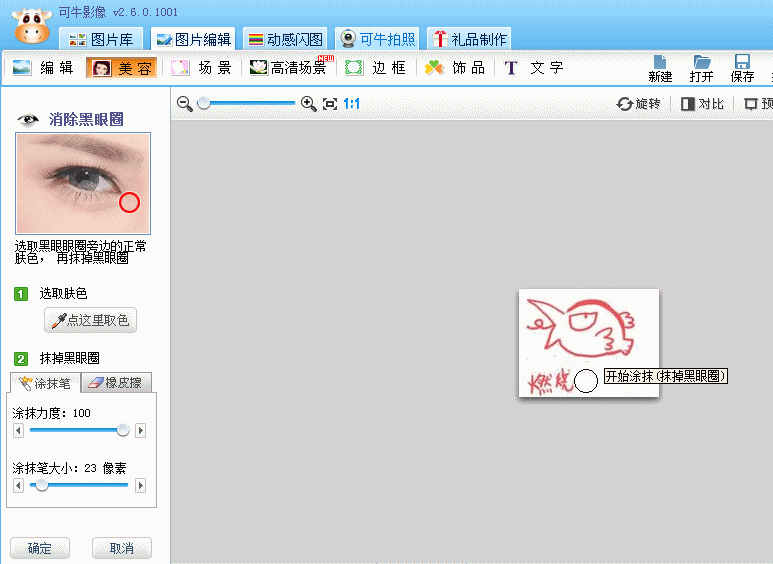The width and height of the screenshot is (773, 564).
Task: Select the 编辑 toolbar item
Action: (x=43, y=68)
